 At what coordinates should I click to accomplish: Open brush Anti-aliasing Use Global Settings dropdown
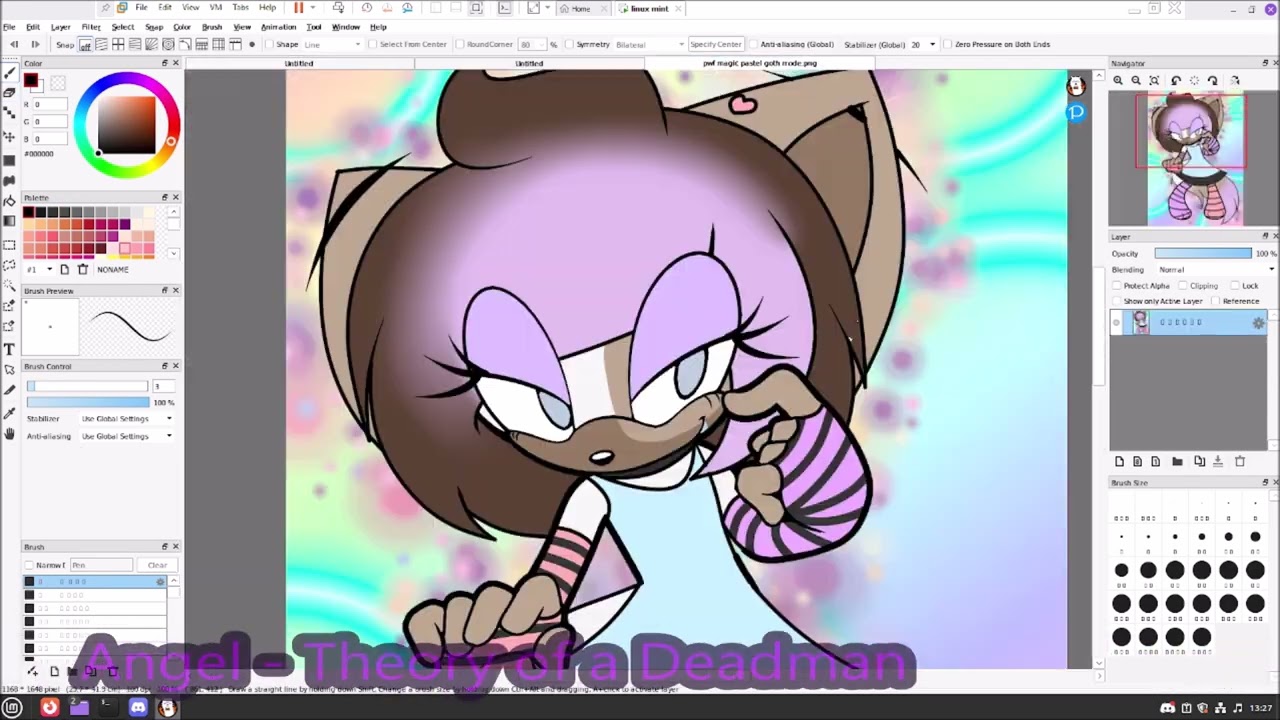[126, 436]
